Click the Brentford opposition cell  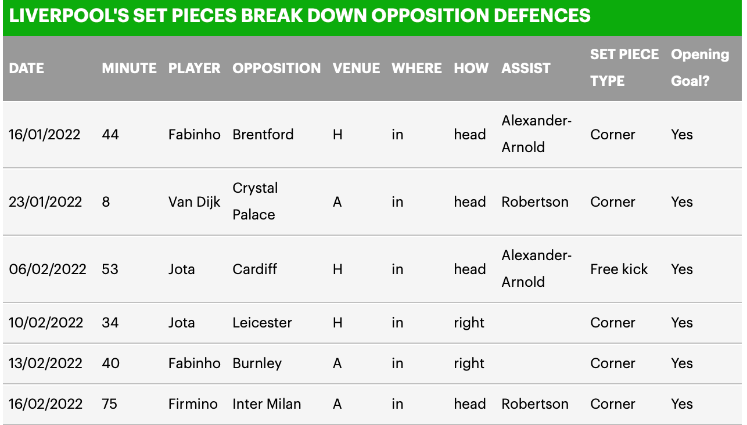click(263, 134)
